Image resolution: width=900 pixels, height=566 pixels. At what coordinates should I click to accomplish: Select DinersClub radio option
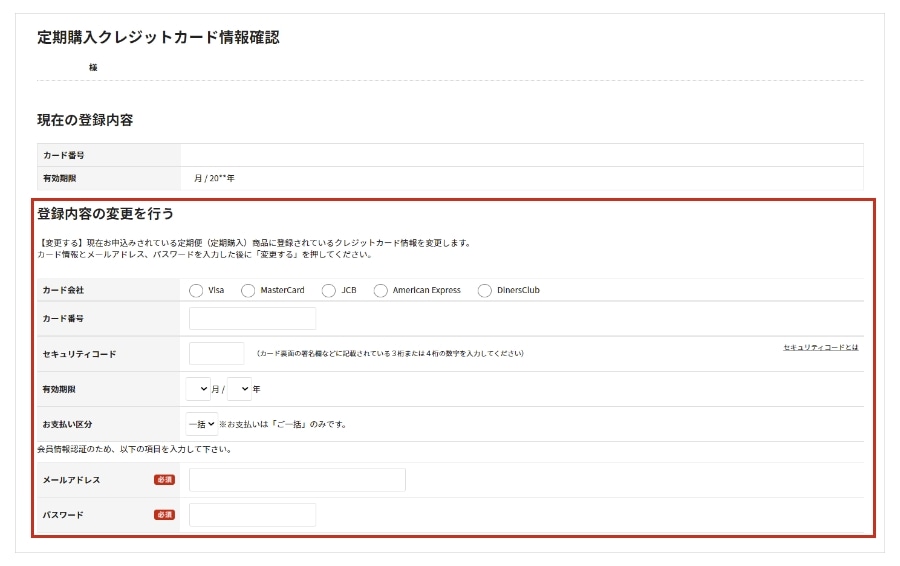(x=485, y=290)
